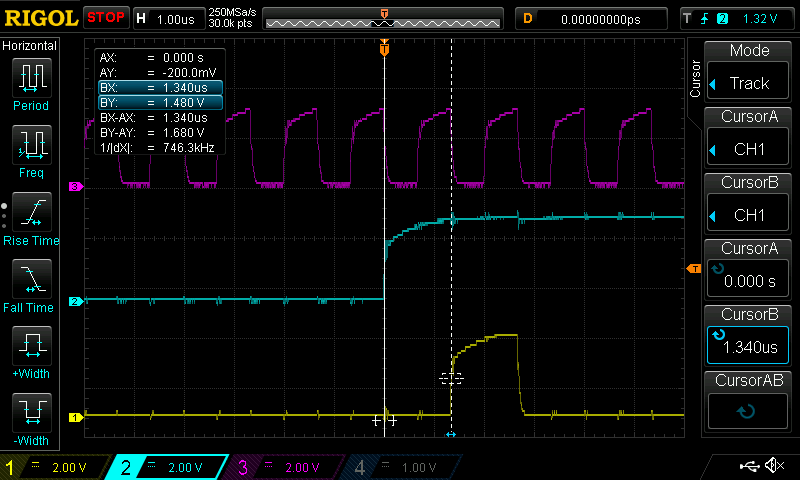Click the channel 3 ground marker
The width and height of the screenshot is (800, 480).
click(x=76, y=186)
